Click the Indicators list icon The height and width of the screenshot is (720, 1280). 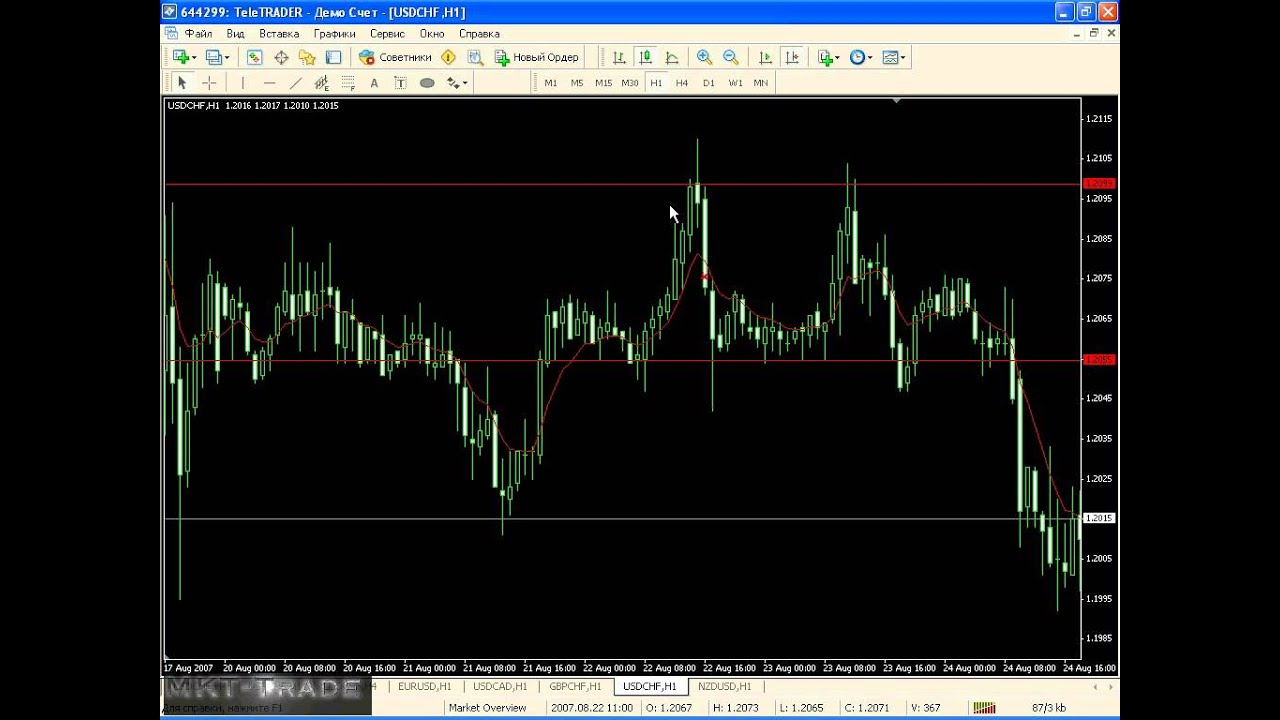tap(825, 57)
